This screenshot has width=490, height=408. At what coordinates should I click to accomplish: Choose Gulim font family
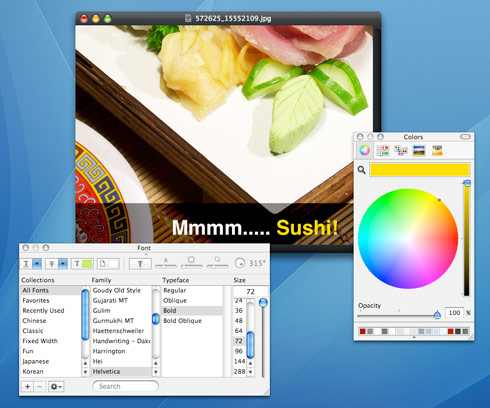pos(121,310)
